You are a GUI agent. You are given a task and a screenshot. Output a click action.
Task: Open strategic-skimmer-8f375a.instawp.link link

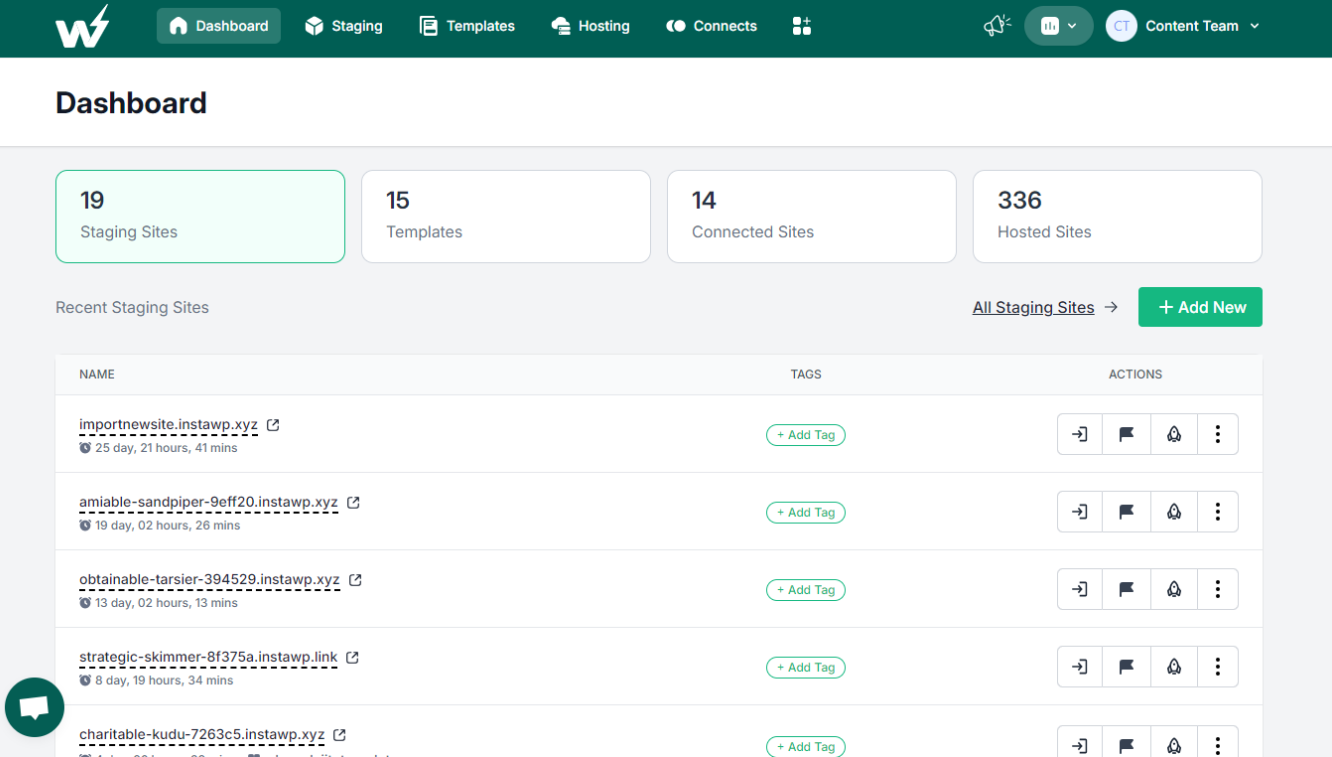tap(208, 657)
